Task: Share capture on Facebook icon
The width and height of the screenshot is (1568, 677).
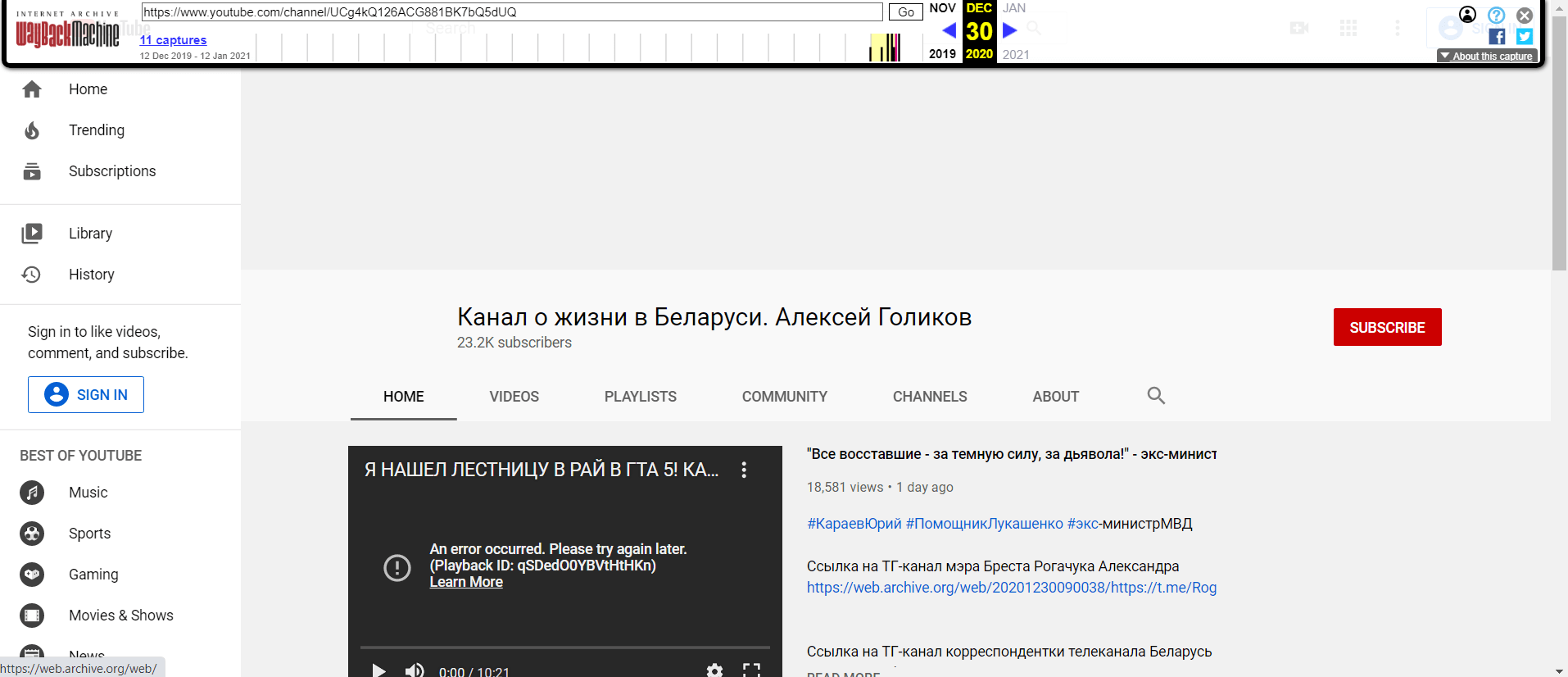Action: pos(1497,37)
